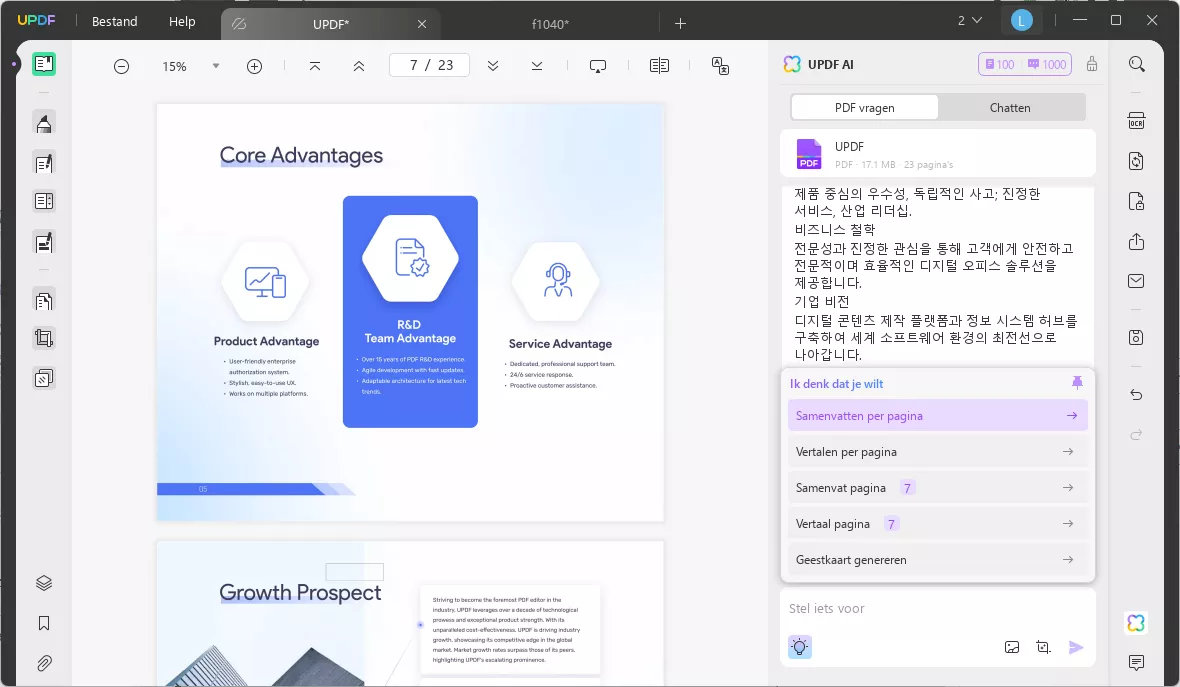Open the page display layout options
1180x687 pixels.
[659, 66]
